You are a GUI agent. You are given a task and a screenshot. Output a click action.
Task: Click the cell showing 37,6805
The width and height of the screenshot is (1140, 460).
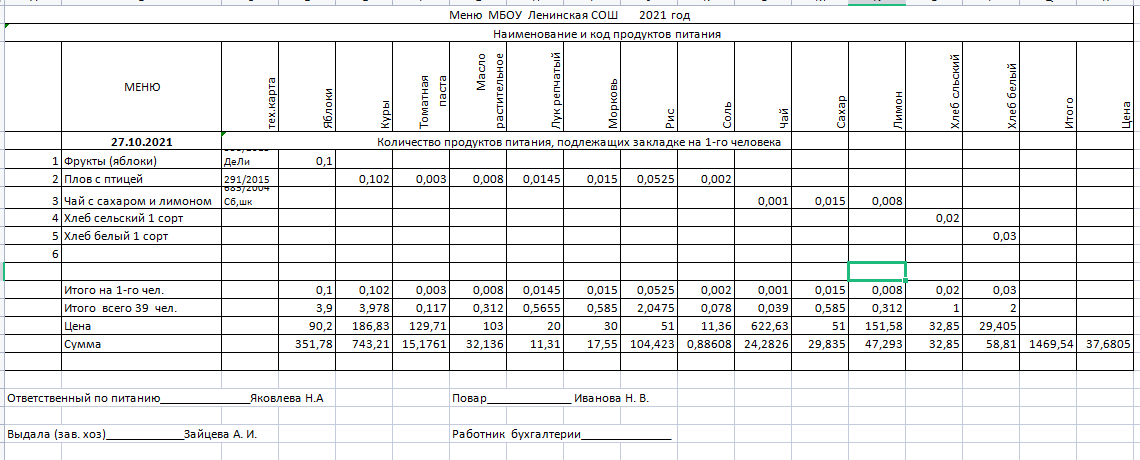(1108, 344)
